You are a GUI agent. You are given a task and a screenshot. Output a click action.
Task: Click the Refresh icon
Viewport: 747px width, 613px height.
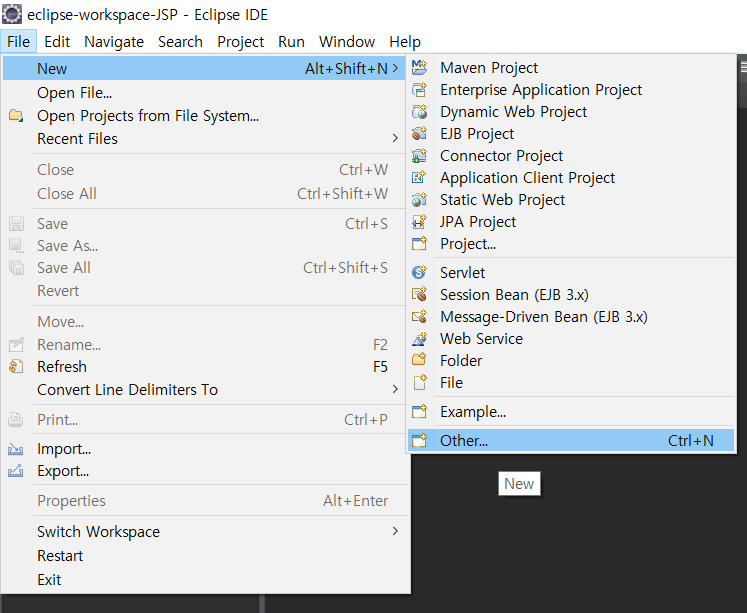click(x=16, y=366)
